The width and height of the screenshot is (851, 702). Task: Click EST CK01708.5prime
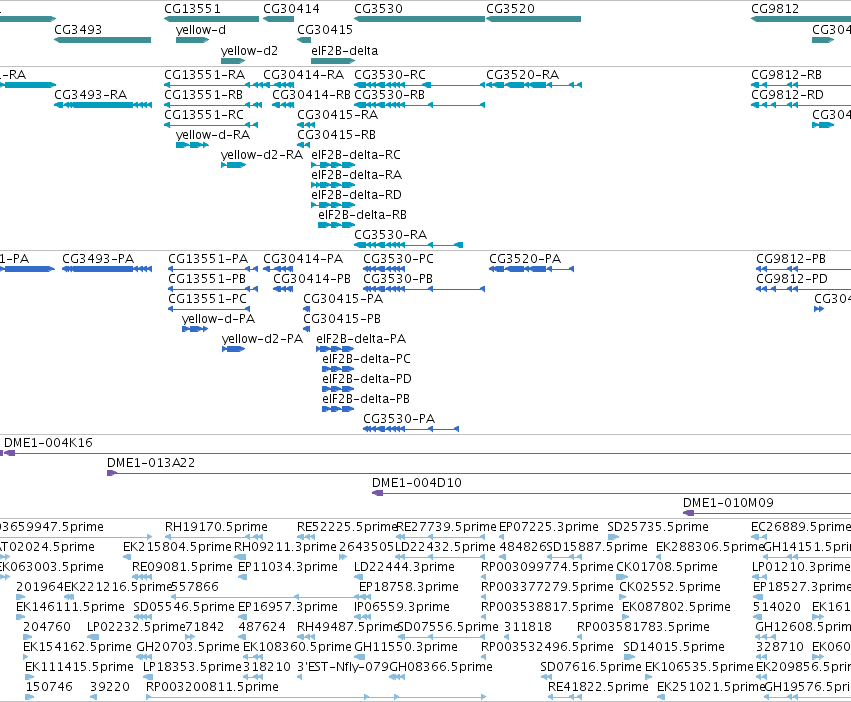(667, 567)
